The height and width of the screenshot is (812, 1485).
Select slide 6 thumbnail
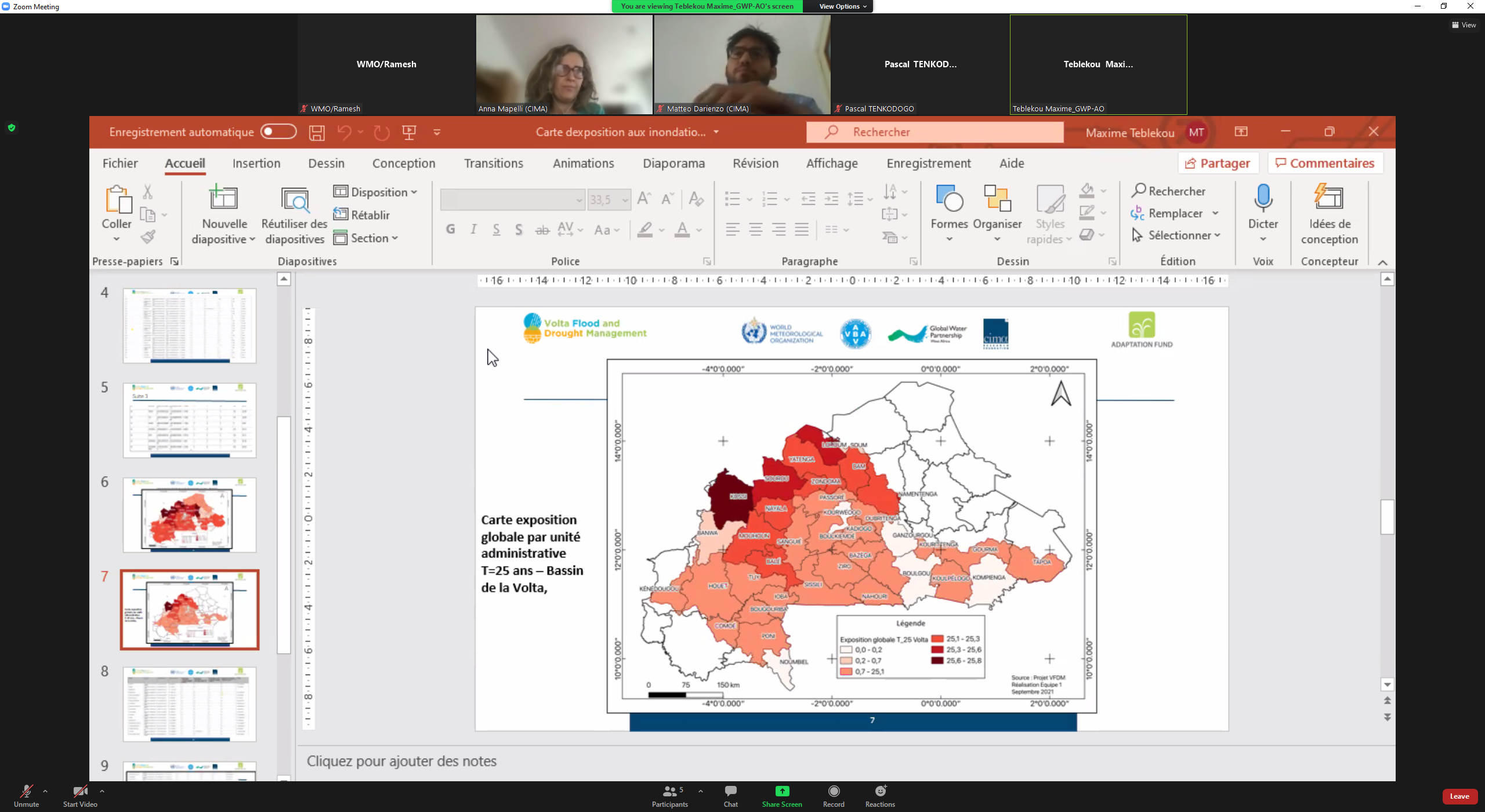click(x=190, y=515)
